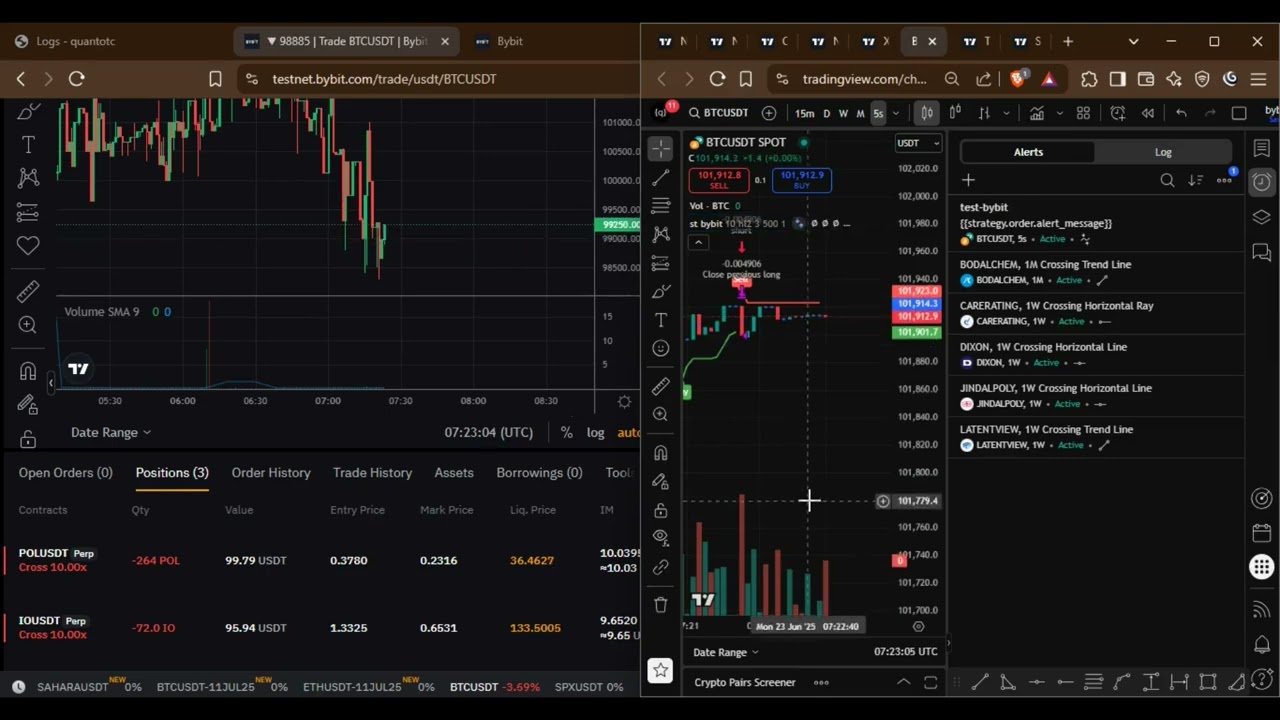Select the candlestick chart type icon

pyautogui.click(x=927, y=113)
